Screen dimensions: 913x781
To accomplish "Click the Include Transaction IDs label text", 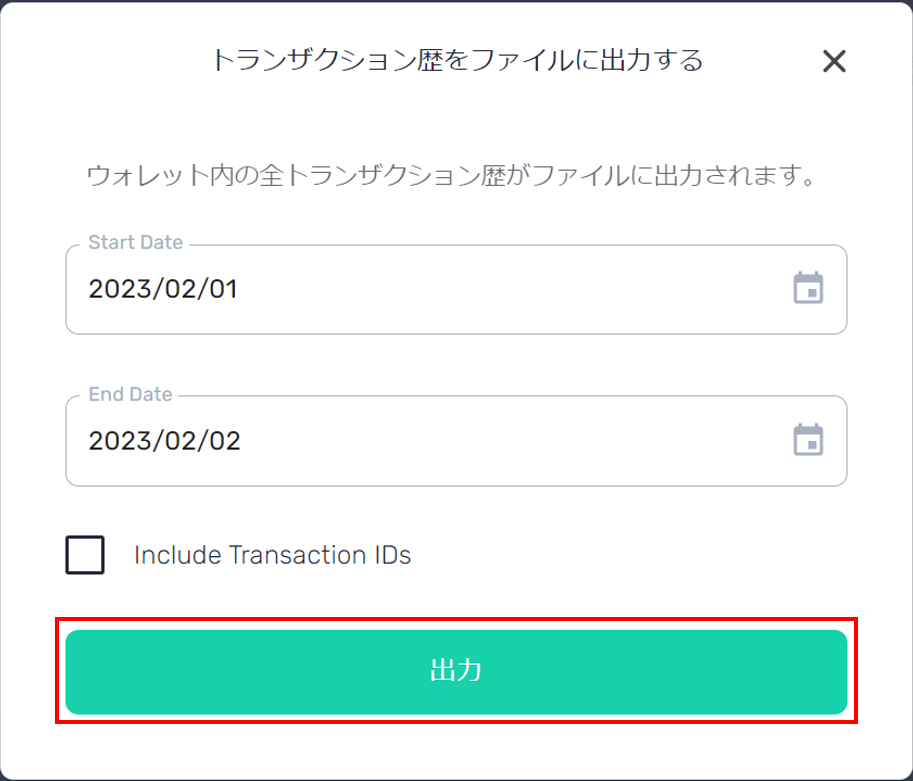I will (273, 555).
